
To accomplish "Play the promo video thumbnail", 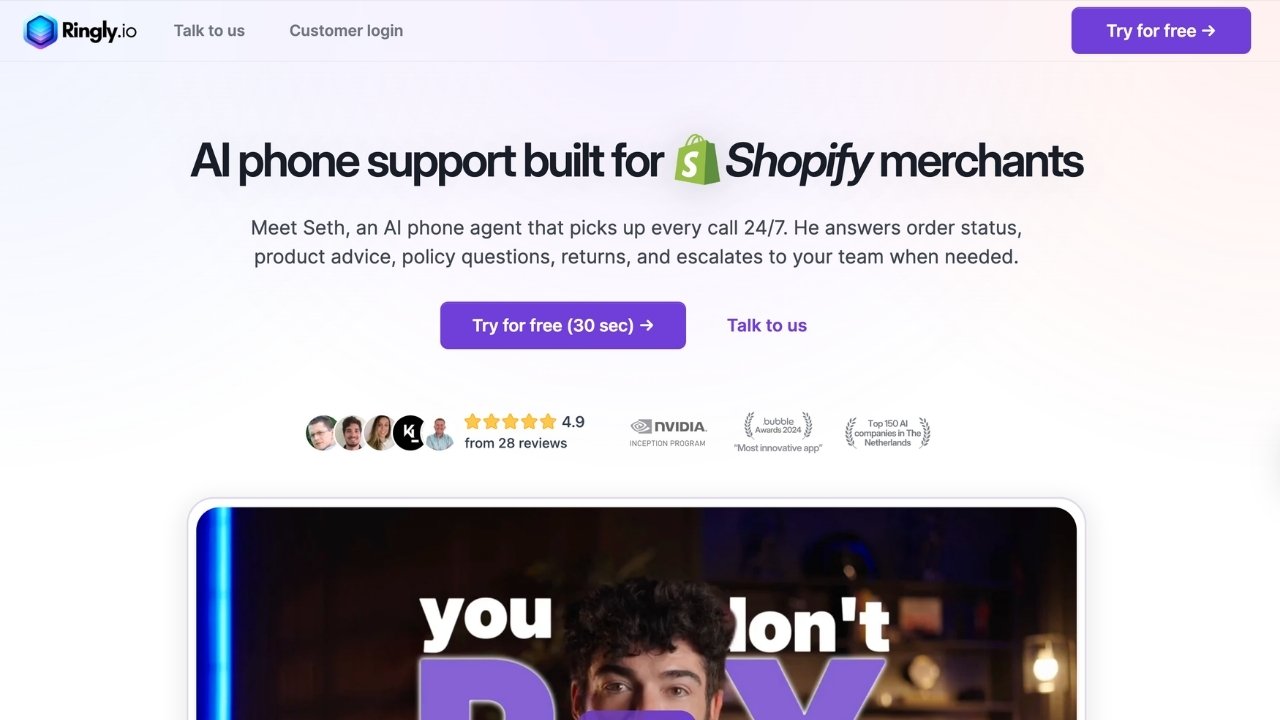I will tap(636, 613).
